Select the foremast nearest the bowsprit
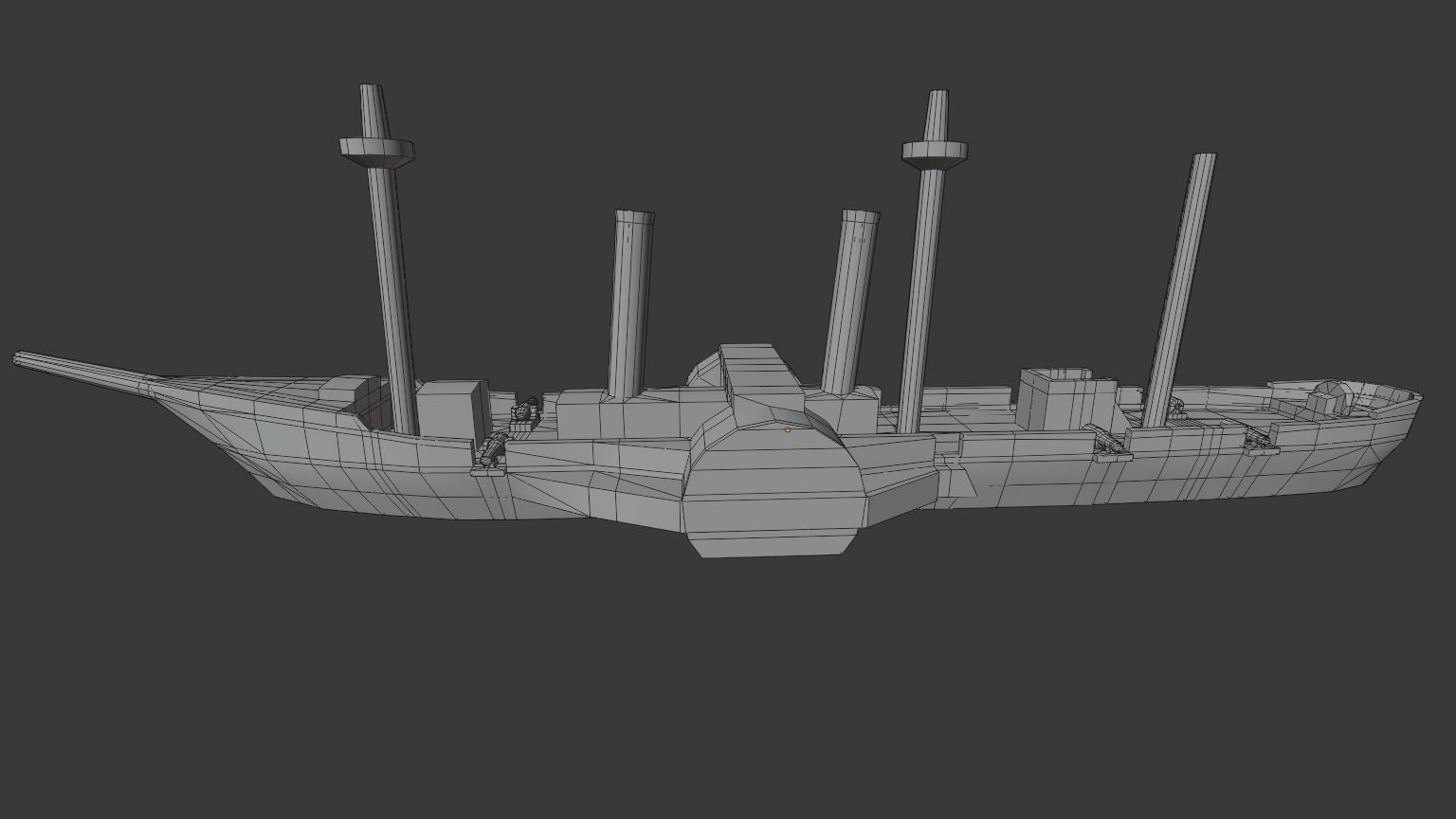Screen dimensions: 1456x819 click(389, 260)
